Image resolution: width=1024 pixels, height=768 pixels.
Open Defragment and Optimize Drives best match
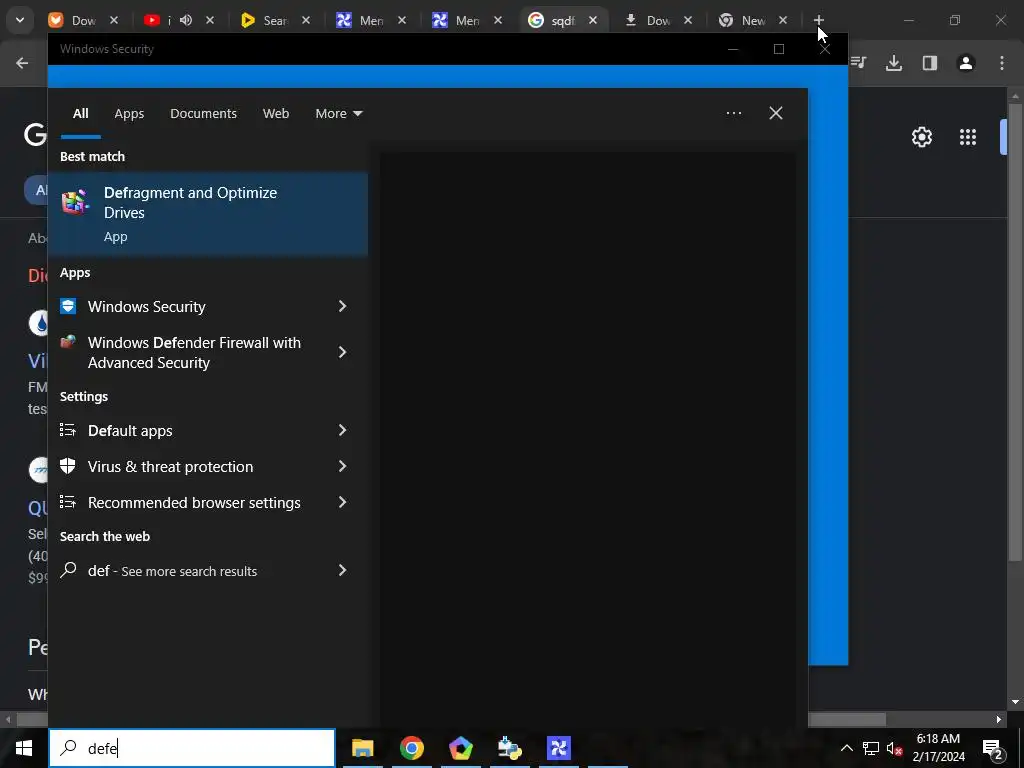pos(208,214)
